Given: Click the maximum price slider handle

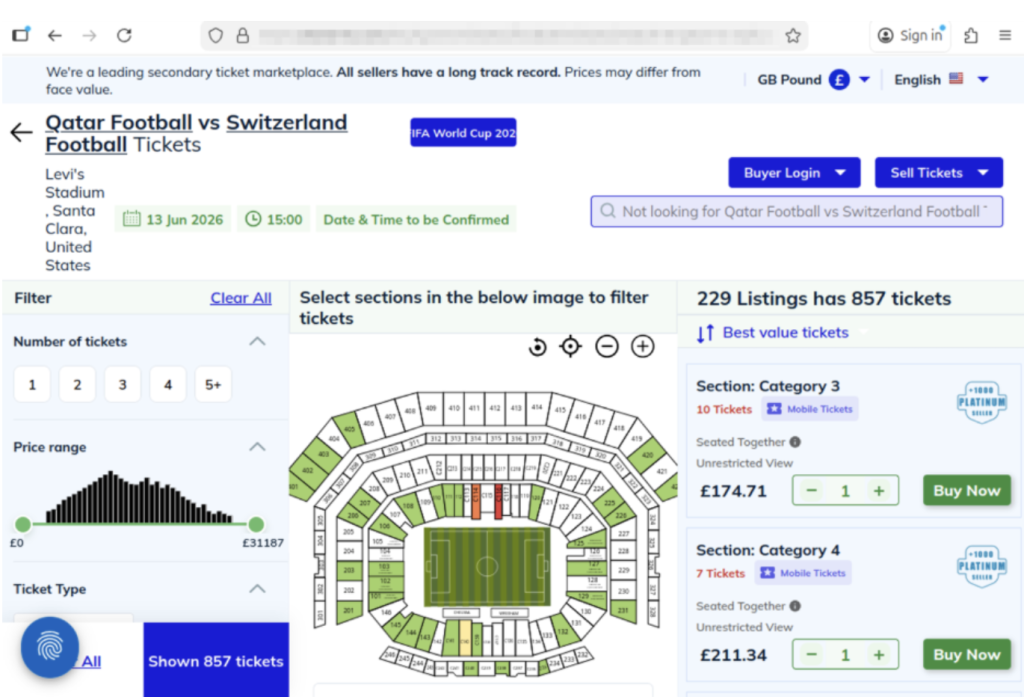Looking at the screenshot, I should pos(256,524).
